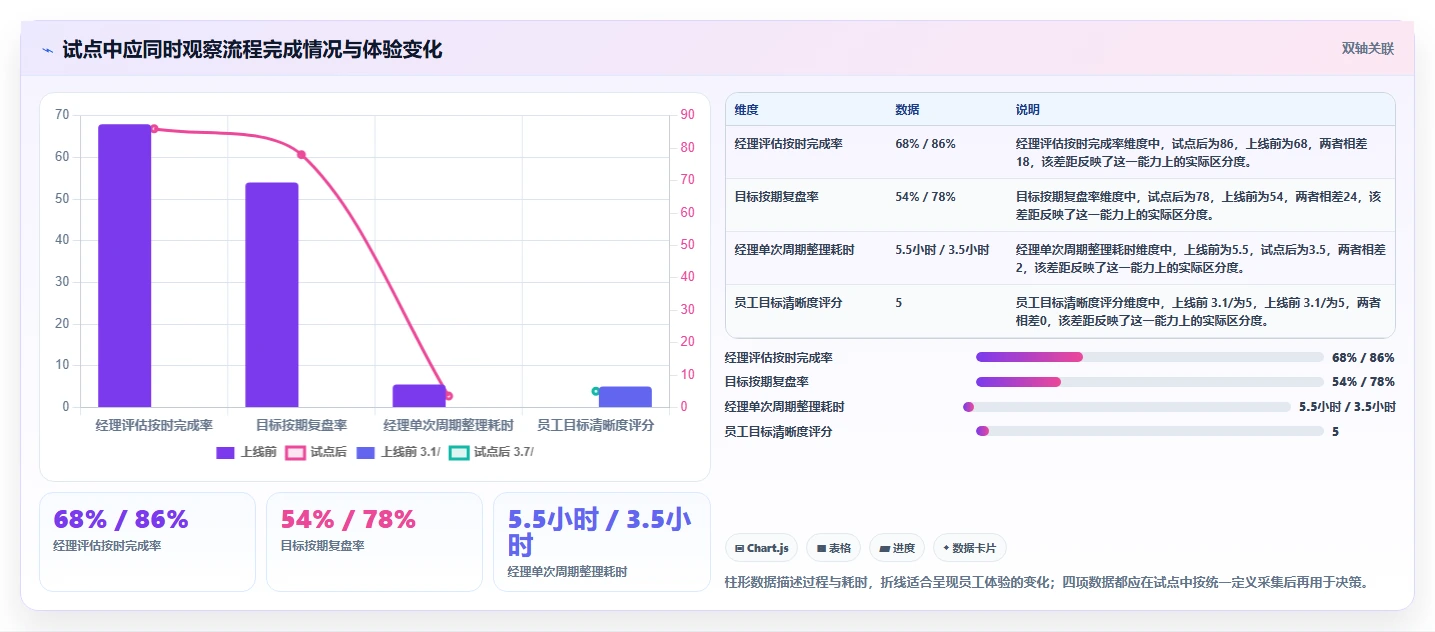1435x632 pixels.
Task: Click the 双轴关联 label in header
Action: pos(1368,48)
